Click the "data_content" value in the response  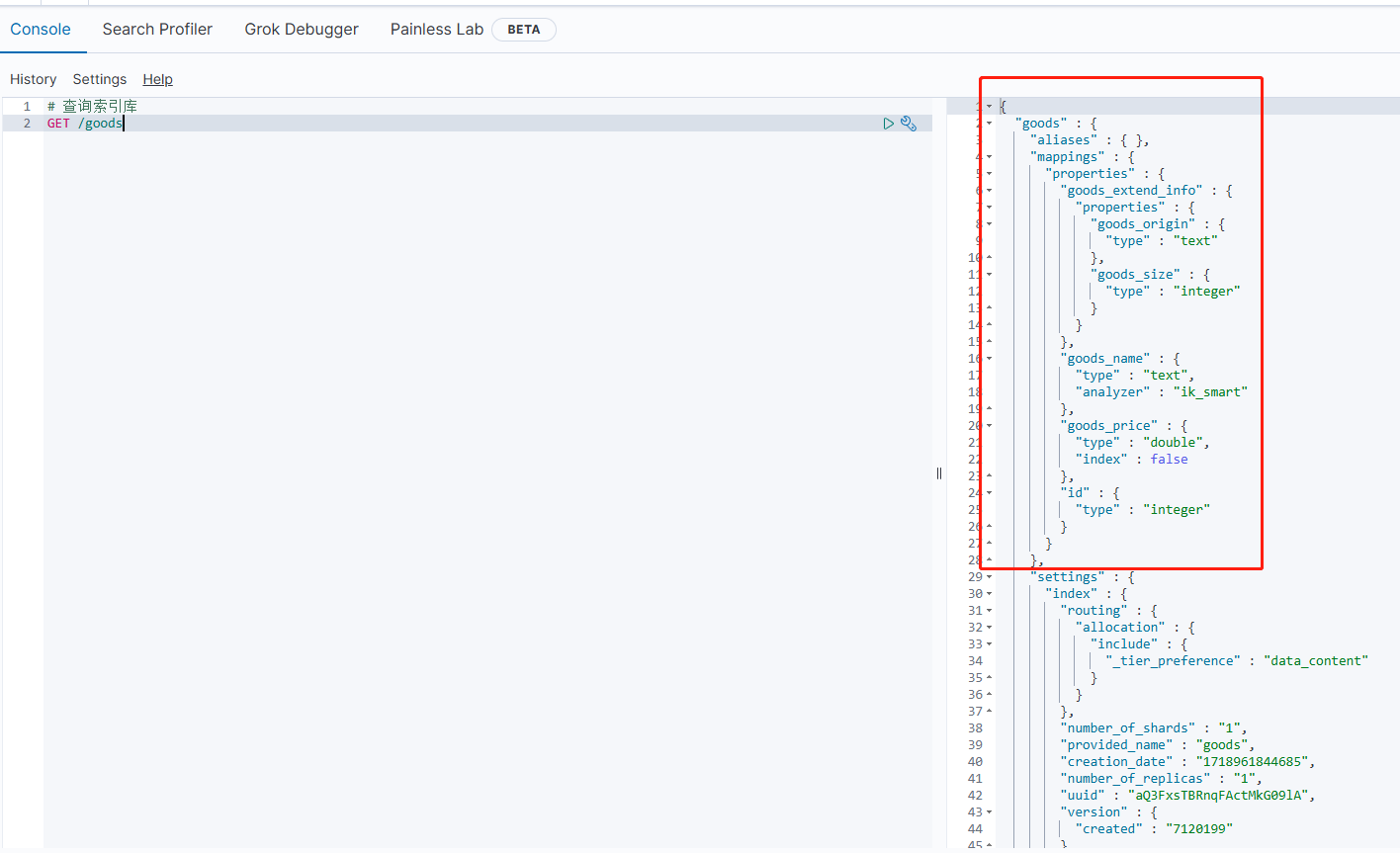(1315, 661)
